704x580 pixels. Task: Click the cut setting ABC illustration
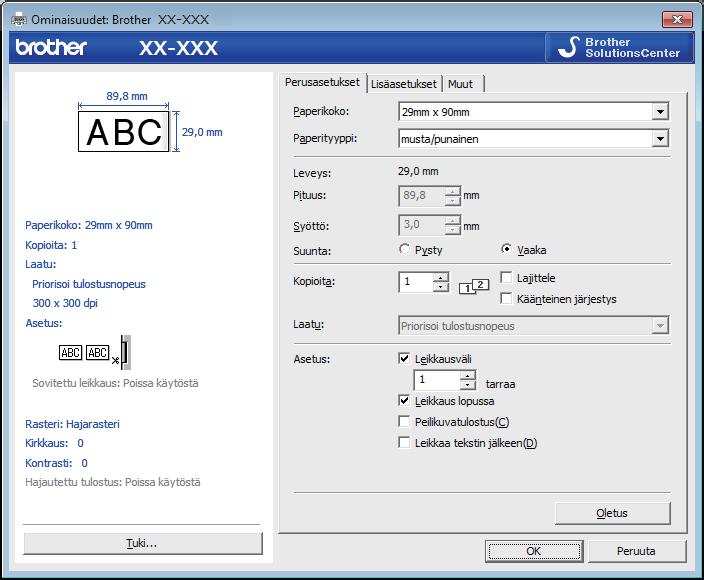(95, 353)
